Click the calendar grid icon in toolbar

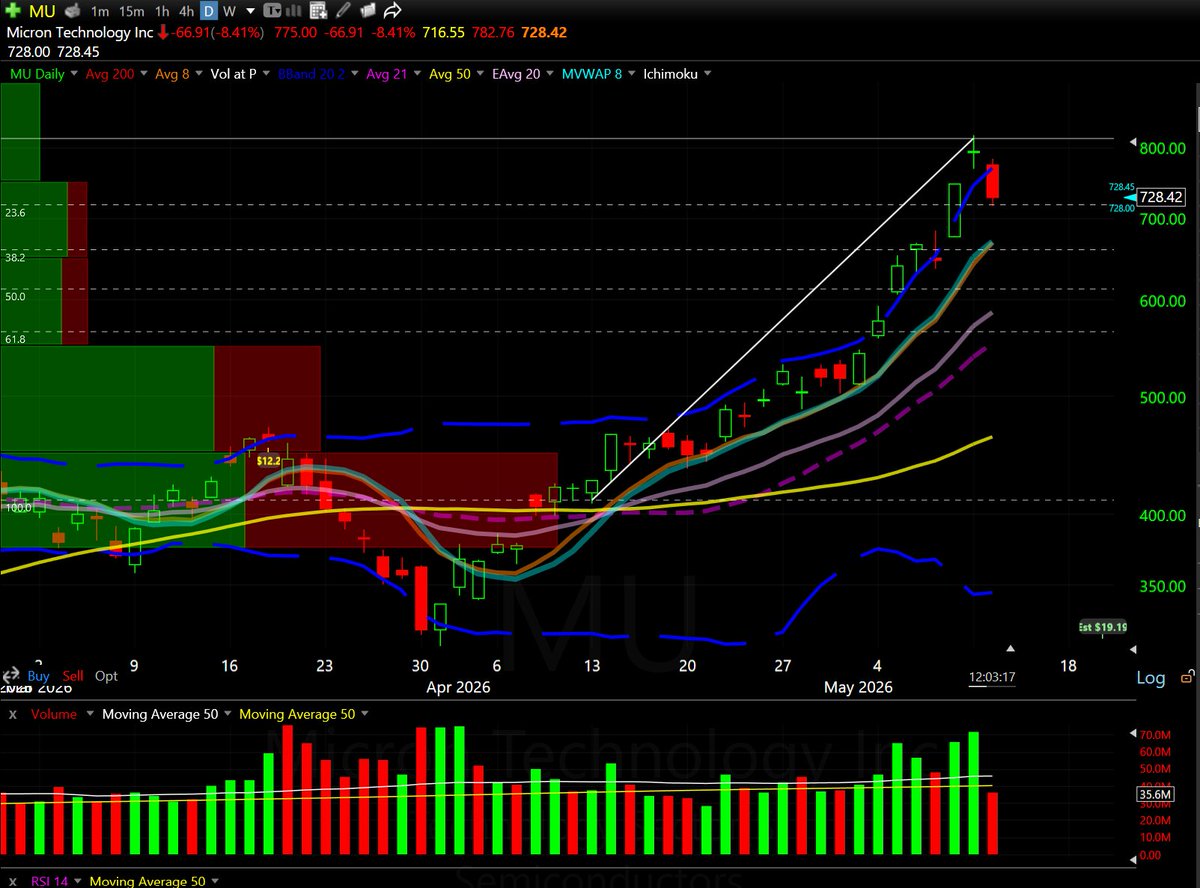pos(319,11)
